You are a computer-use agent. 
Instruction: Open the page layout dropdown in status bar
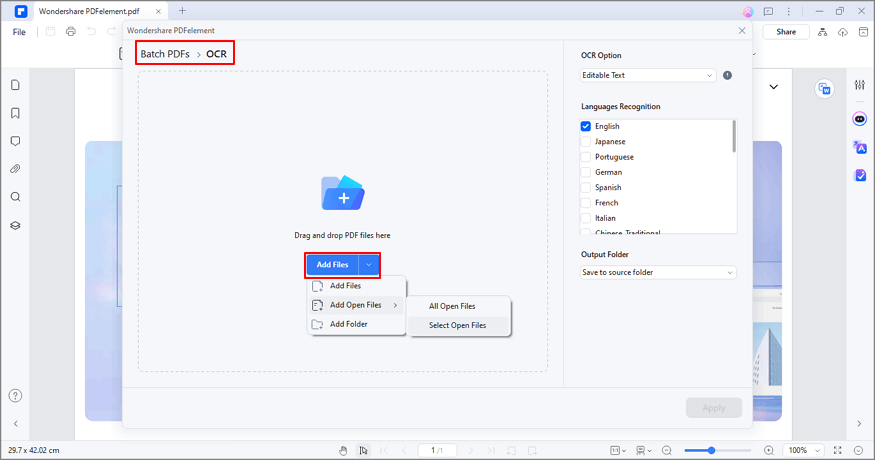click(618, 451)
